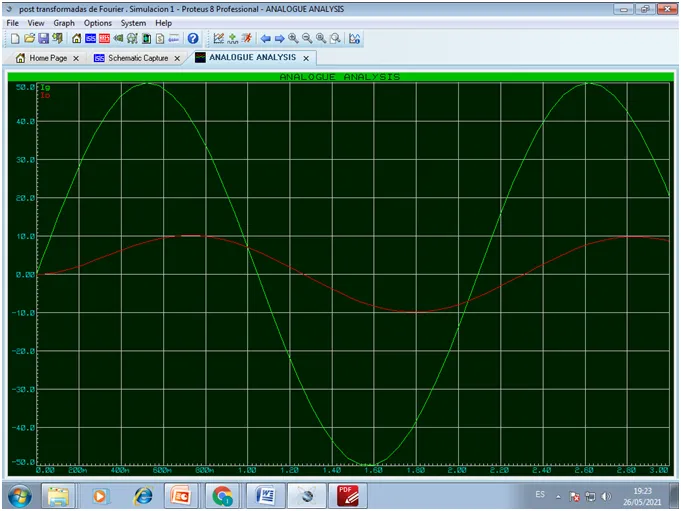Zoom in on the graph with the plus magnifier
This screenshot has height=511, width=681.
[x=293, y=39]
